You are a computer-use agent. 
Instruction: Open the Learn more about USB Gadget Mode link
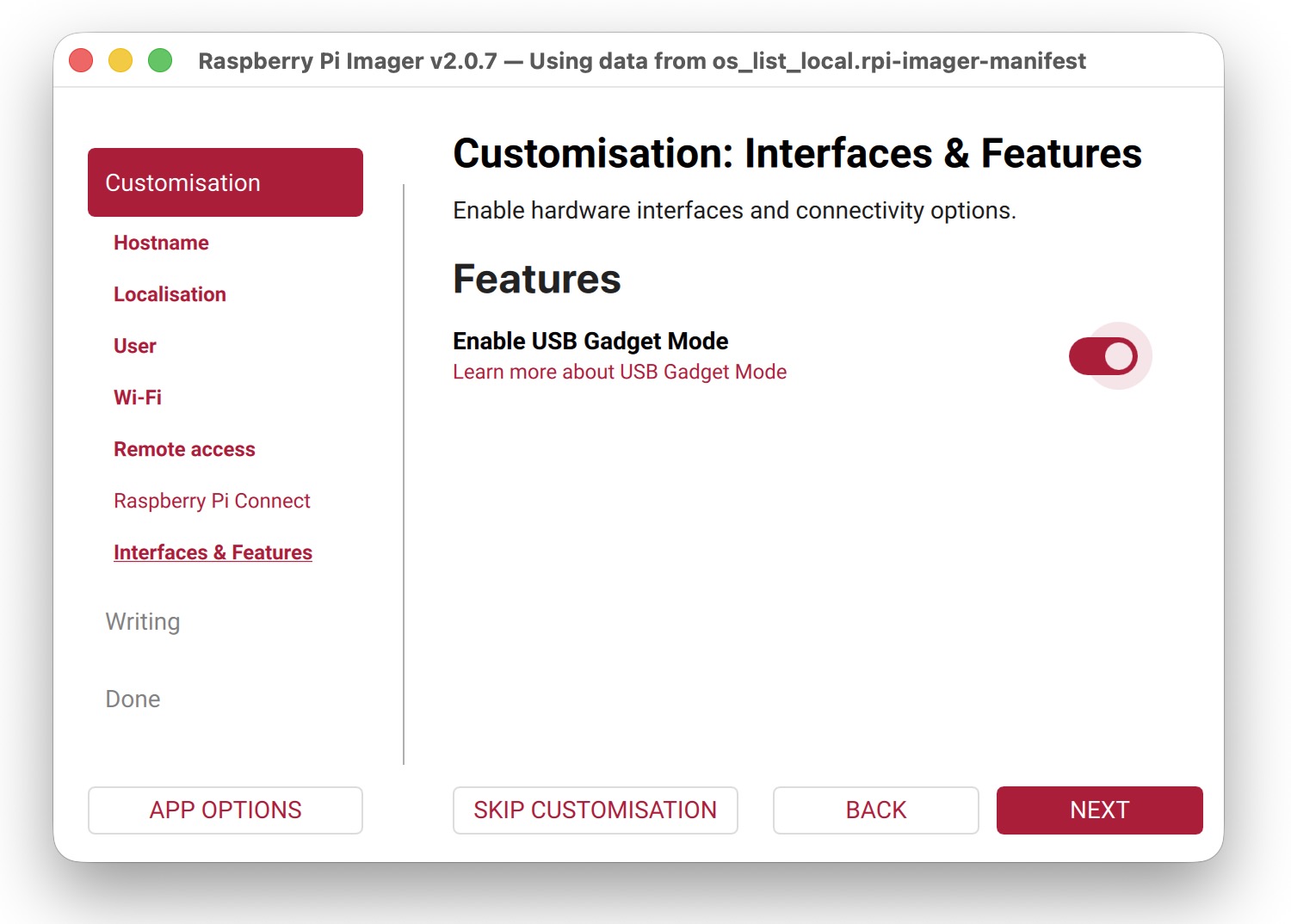tap(620, 372)
